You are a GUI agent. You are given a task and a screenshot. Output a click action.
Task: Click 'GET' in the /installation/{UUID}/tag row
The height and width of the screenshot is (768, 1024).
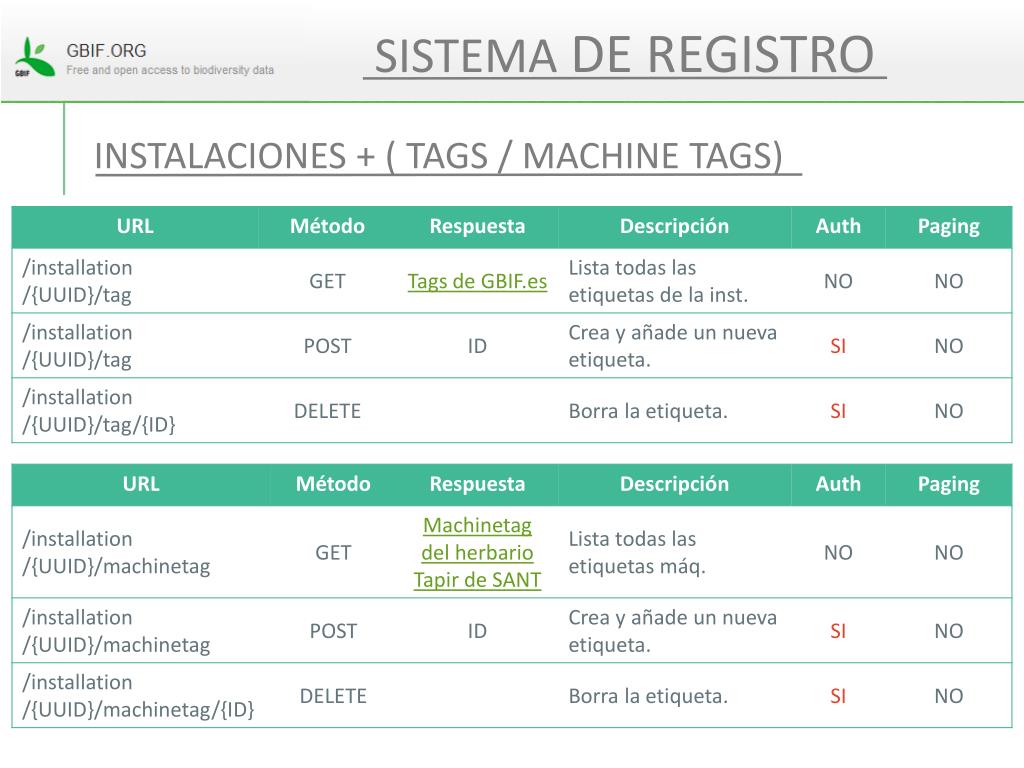tap(327, 281)
